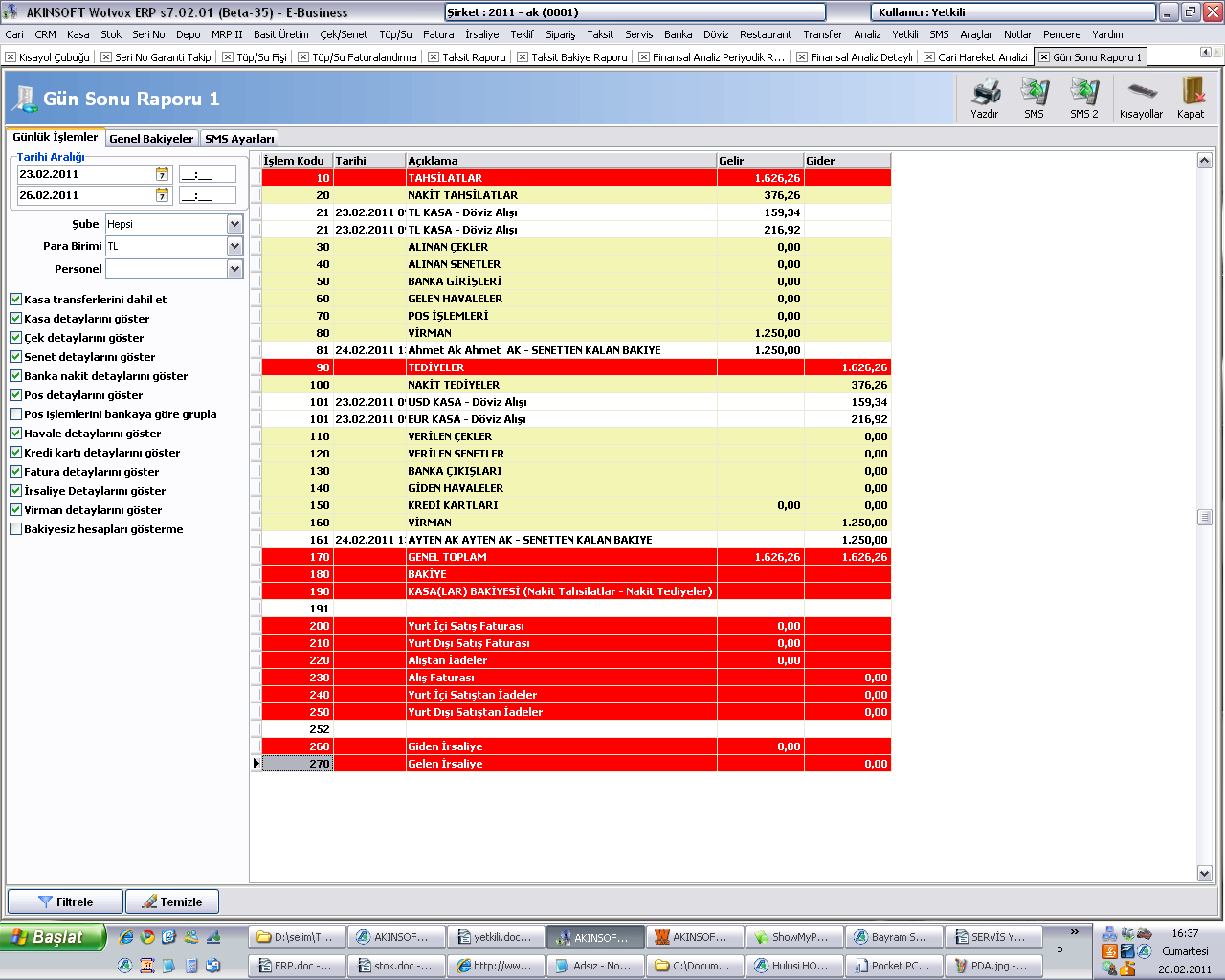Switch to SMS Ayarları tab
Screen dimensions: 1225x980
[x=239, y=139]
